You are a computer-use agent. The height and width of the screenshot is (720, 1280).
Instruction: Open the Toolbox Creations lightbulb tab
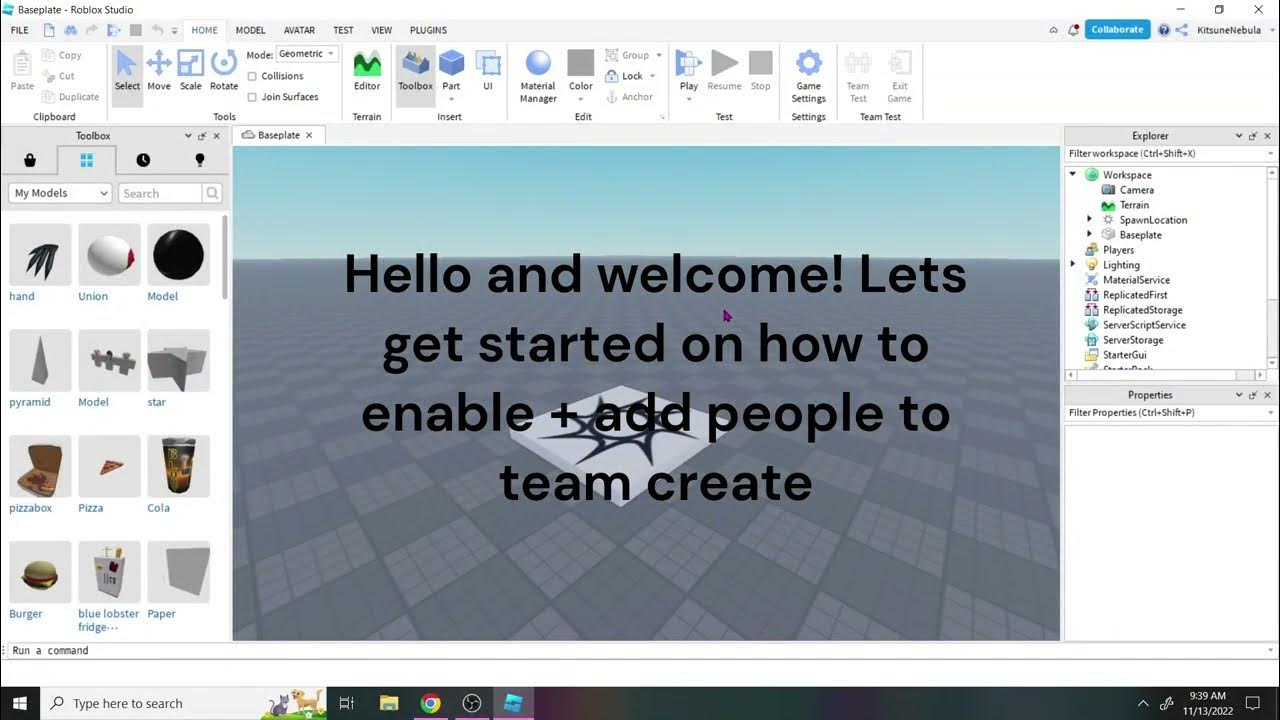pos(199,160)
